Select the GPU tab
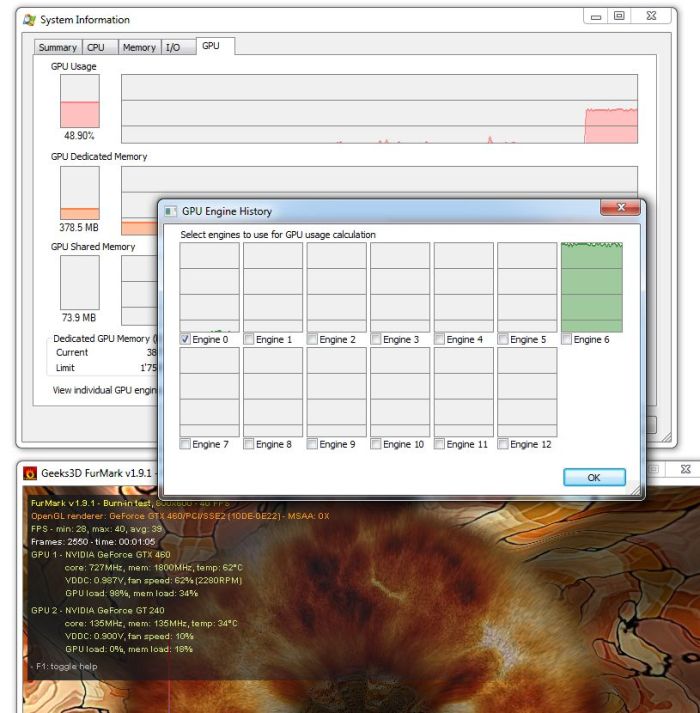The image size is (700, 713). pos(215,46)
